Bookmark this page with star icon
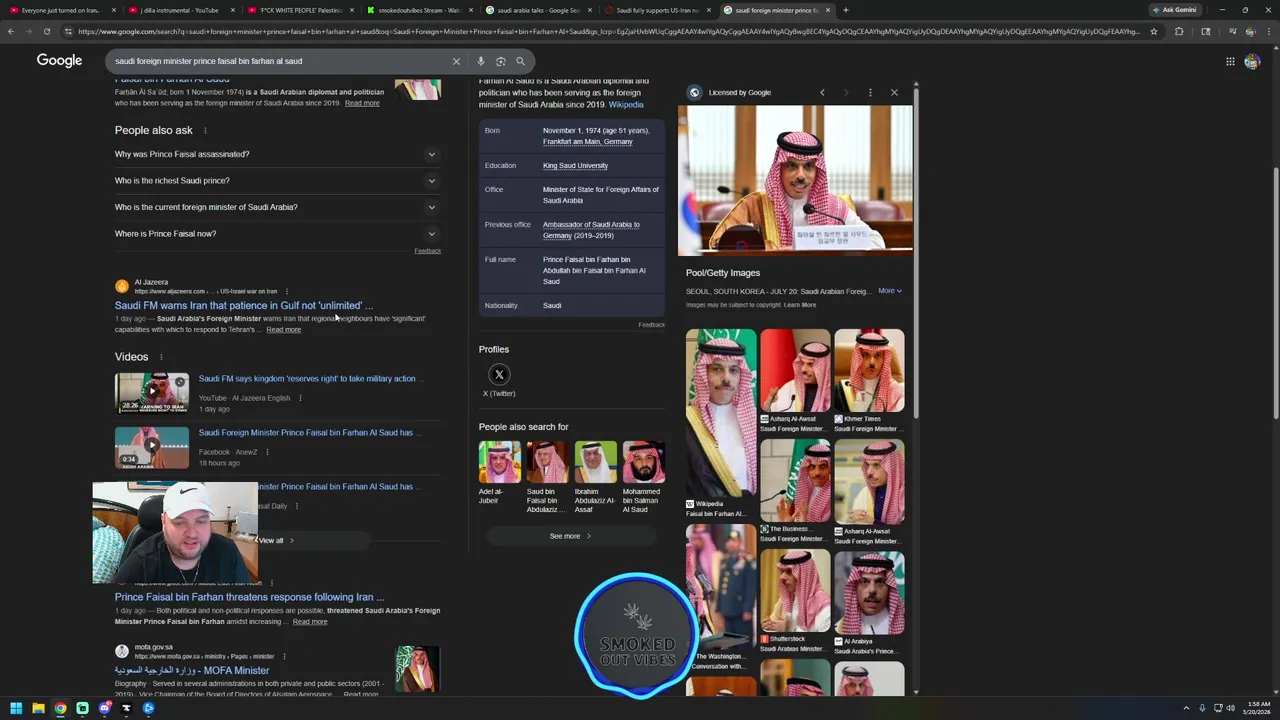This screenshot has height=720, width=1280. coord(1153,31)
